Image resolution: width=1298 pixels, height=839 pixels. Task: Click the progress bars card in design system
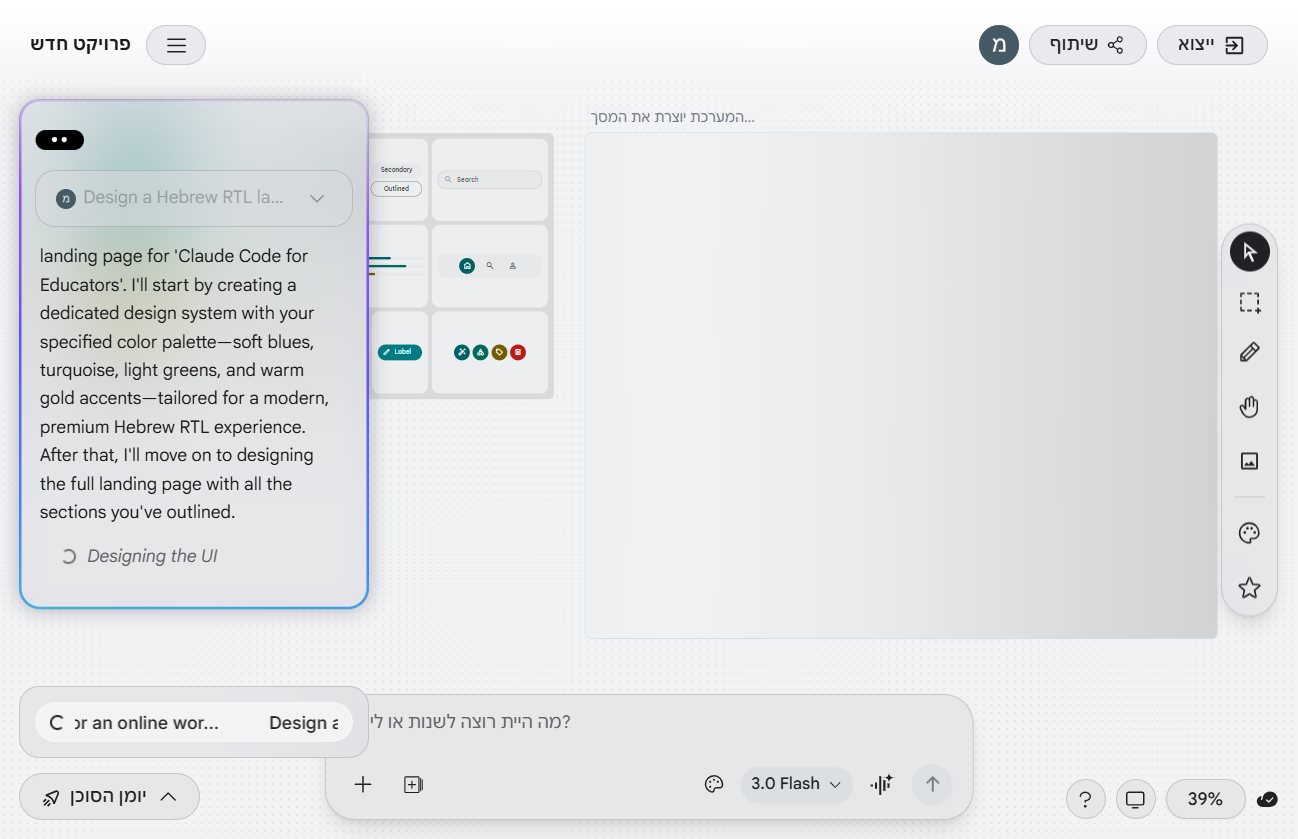[399, 266]
